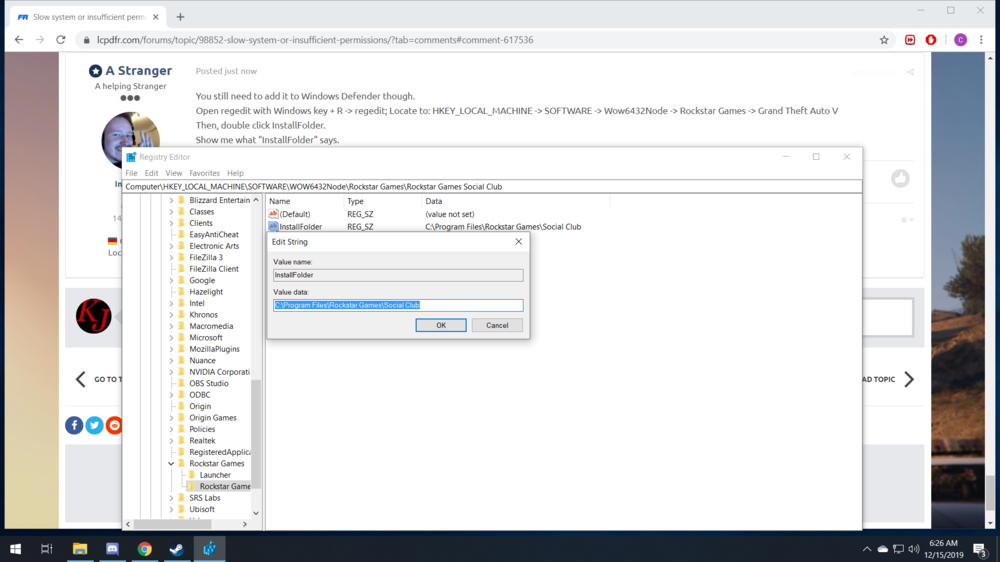Open A Stranger's forum profile
This screenshot has height=562, width=1000.
point(138,71)
